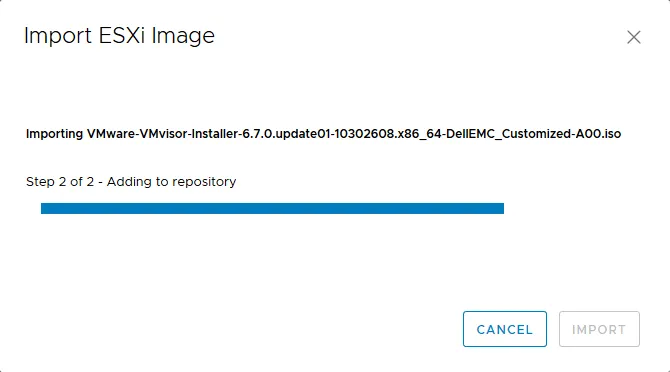Image resolution: width=670 pixels, height=372 pixels.
Task: Click the word 'Importing' before the file name
Action: (x=54, y=134)
